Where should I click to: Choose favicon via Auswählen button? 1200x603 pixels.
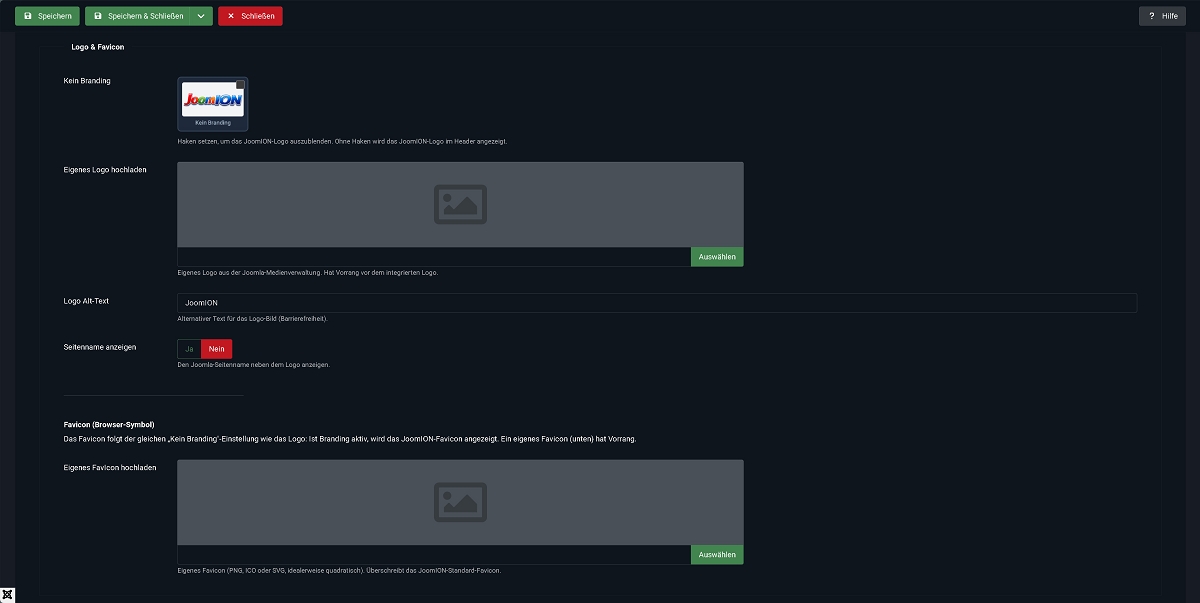point(717,555)
